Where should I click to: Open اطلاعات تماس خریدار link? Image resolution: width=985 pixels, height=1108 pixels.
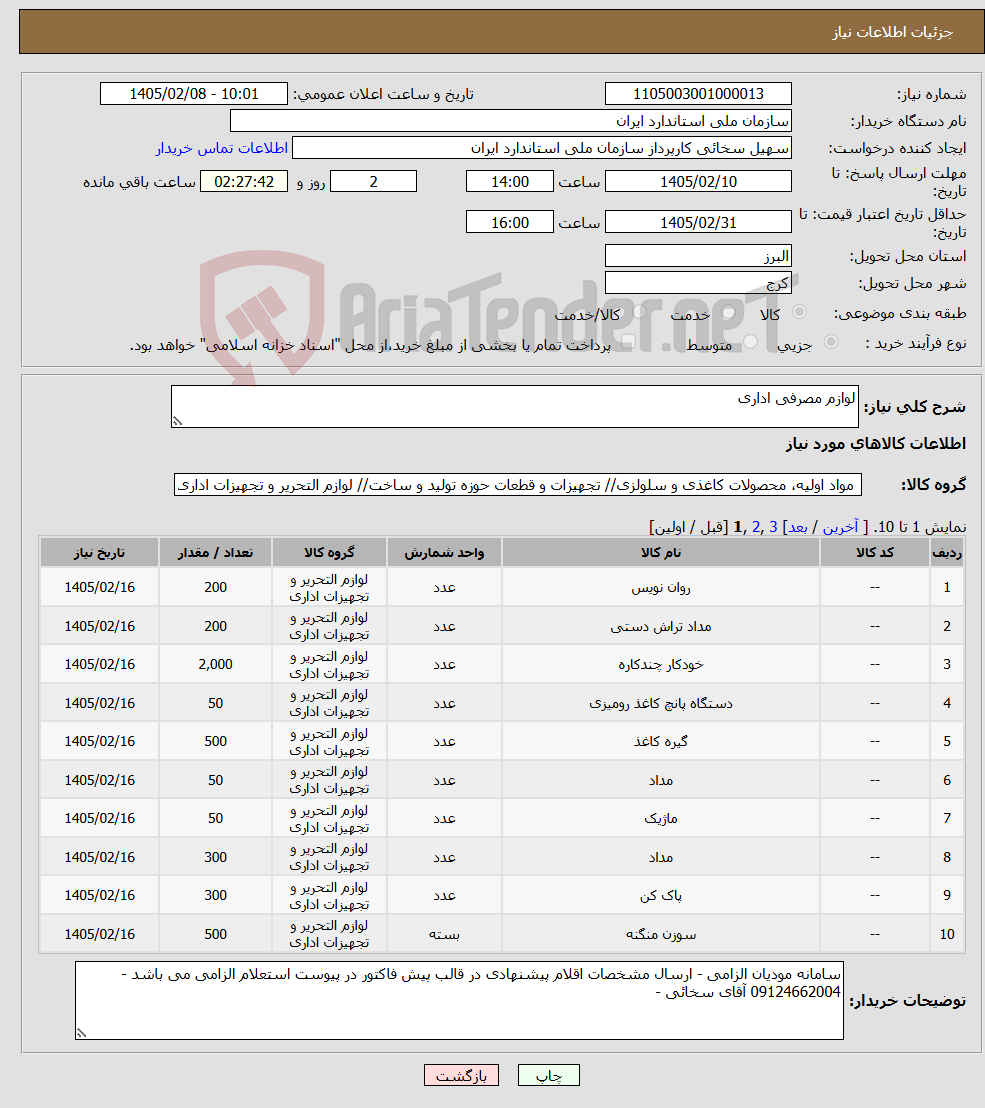point(222,148)
